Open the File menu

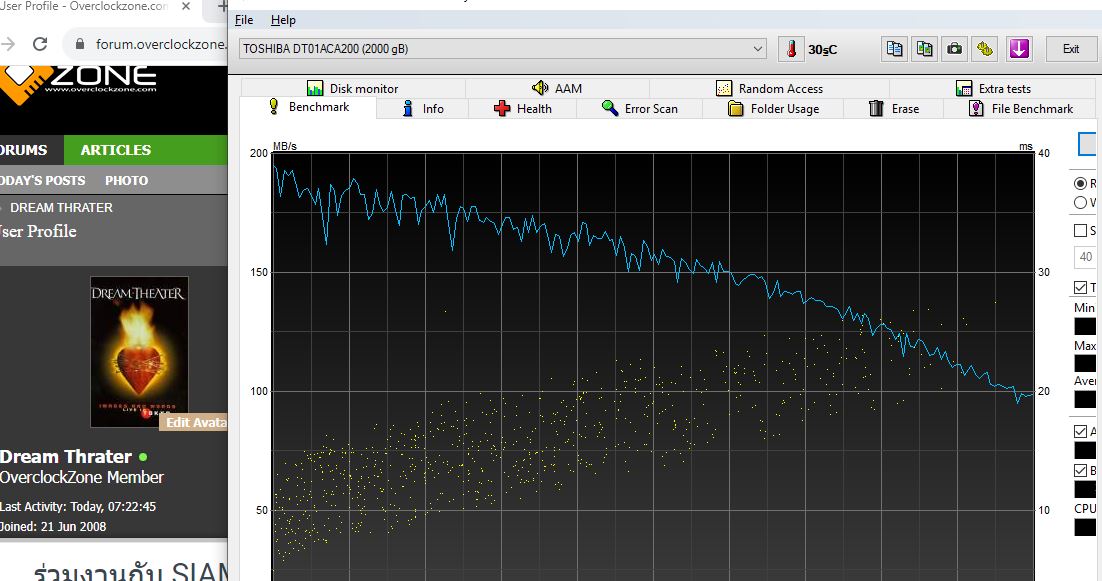coord(244,20)
